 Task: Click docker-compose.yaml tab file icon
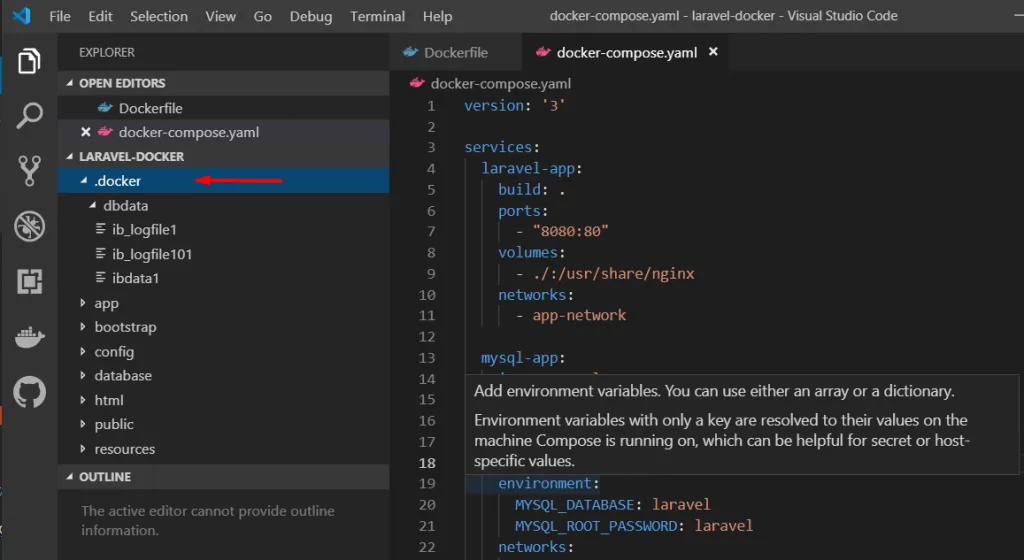[543, 52]
